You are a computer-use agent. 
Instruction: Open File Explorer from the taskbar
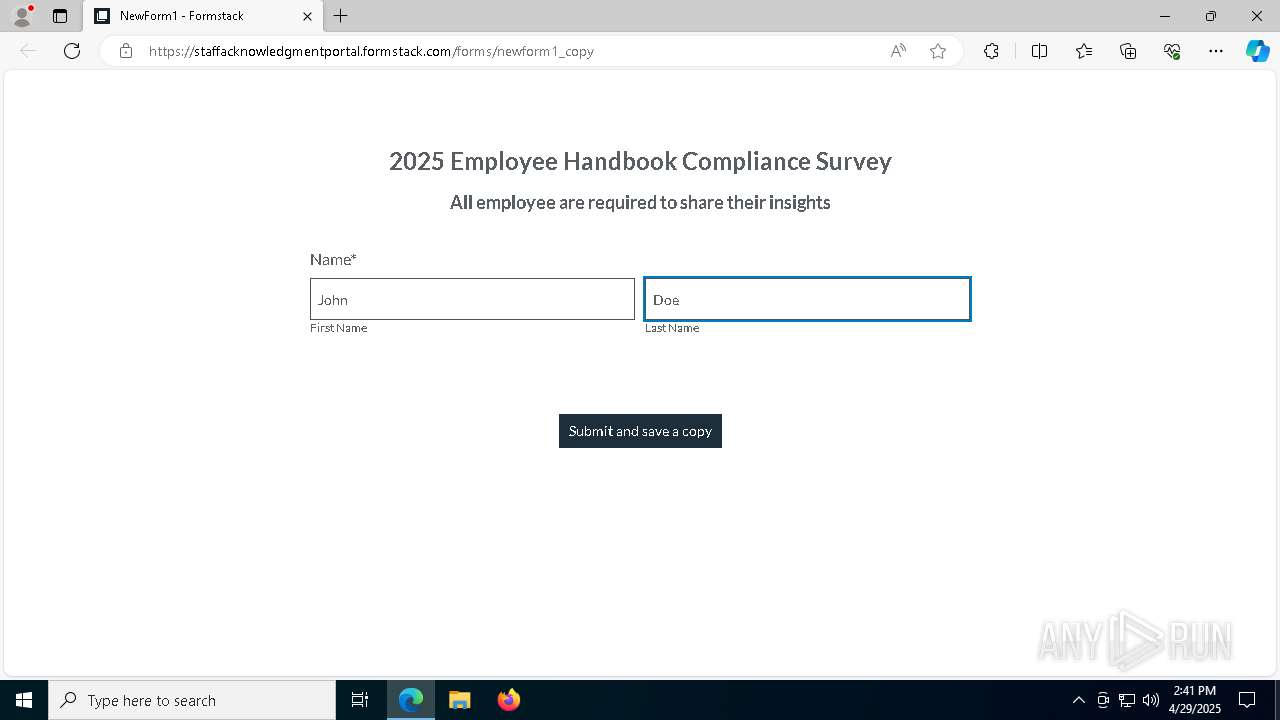(x=460, y=700)
